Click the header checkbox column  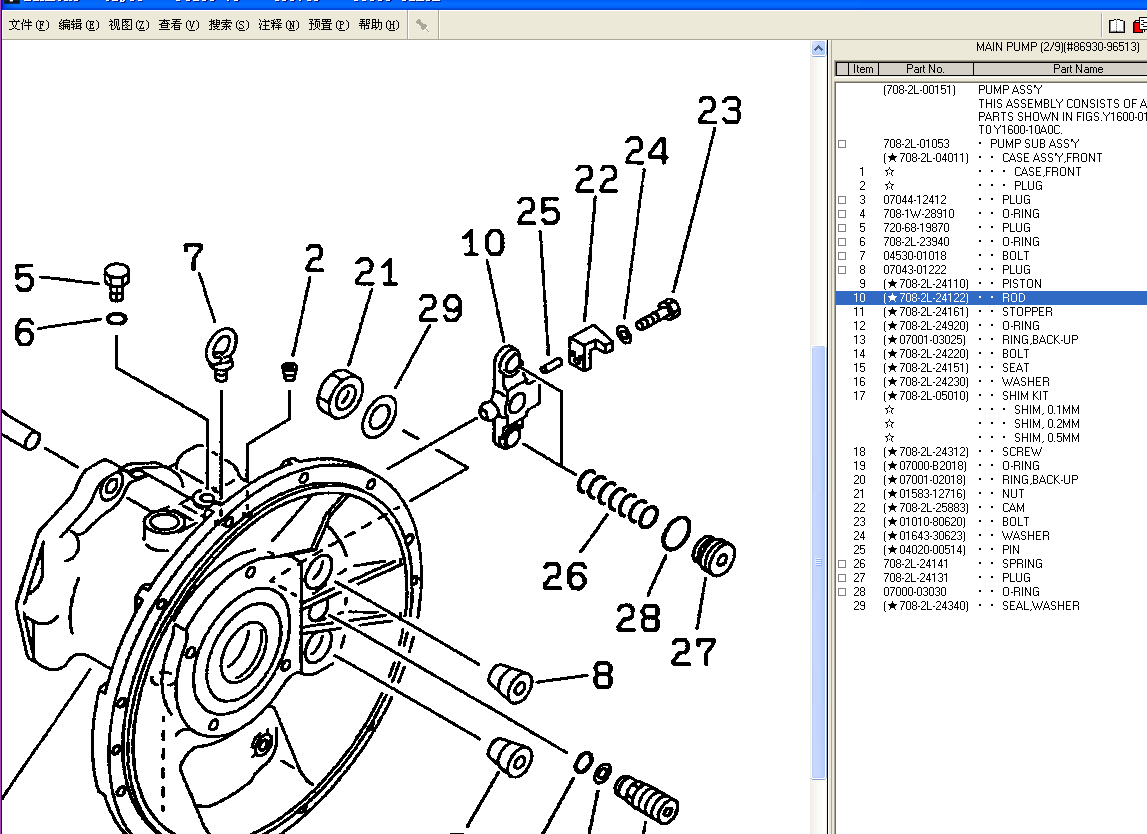(842, 69)
